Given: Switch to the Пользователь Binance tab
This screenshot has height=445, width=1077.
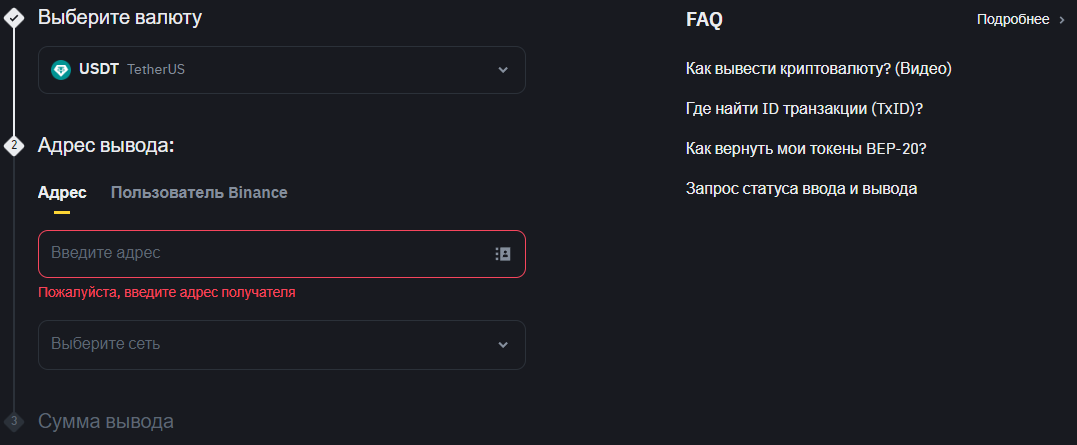Looking at the screenshot, I should point(199,193).
